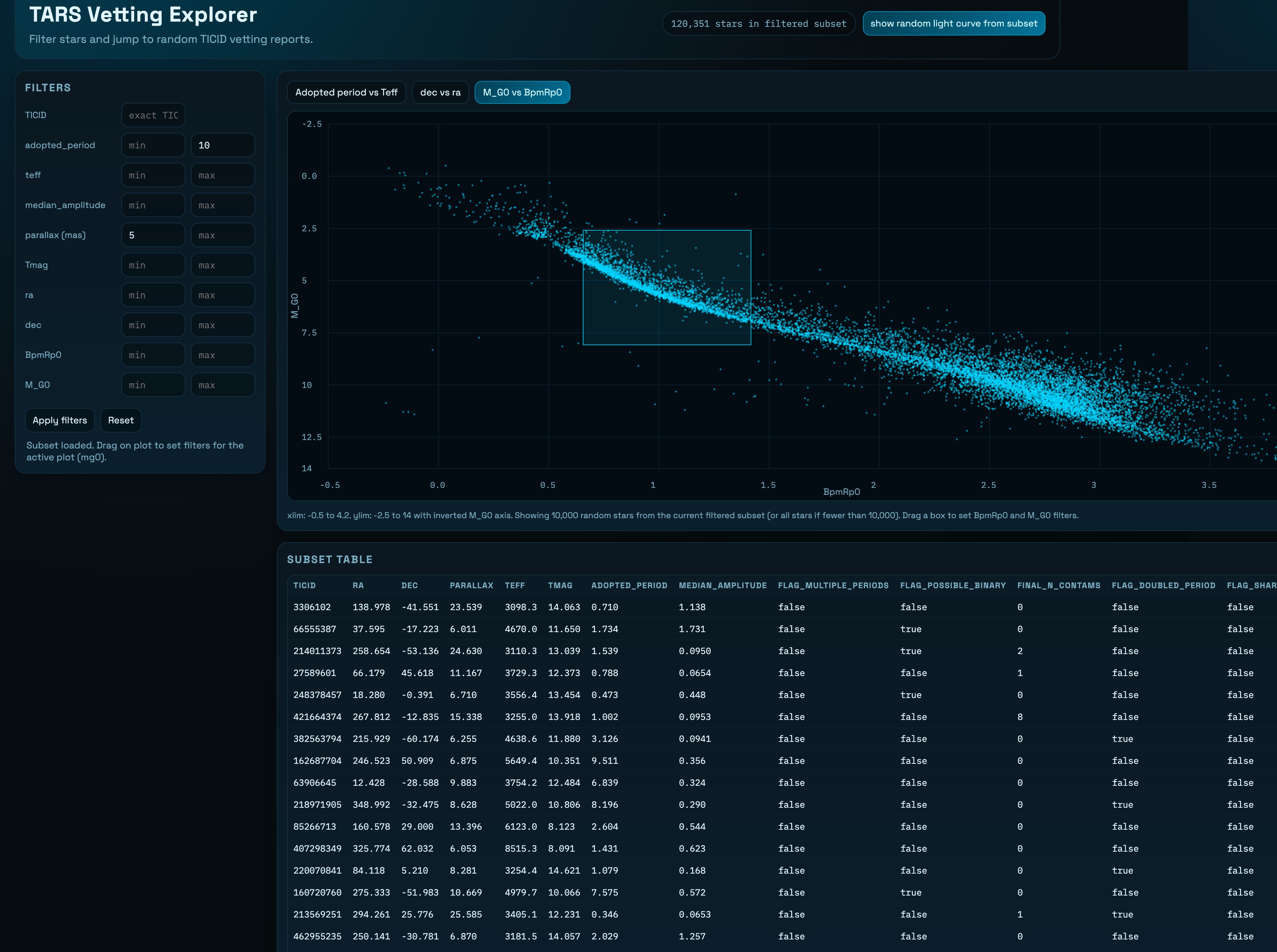This screenshot has width=1277, height=952.
Task: Click the Tmag max input field
Action: click(222, 265)
